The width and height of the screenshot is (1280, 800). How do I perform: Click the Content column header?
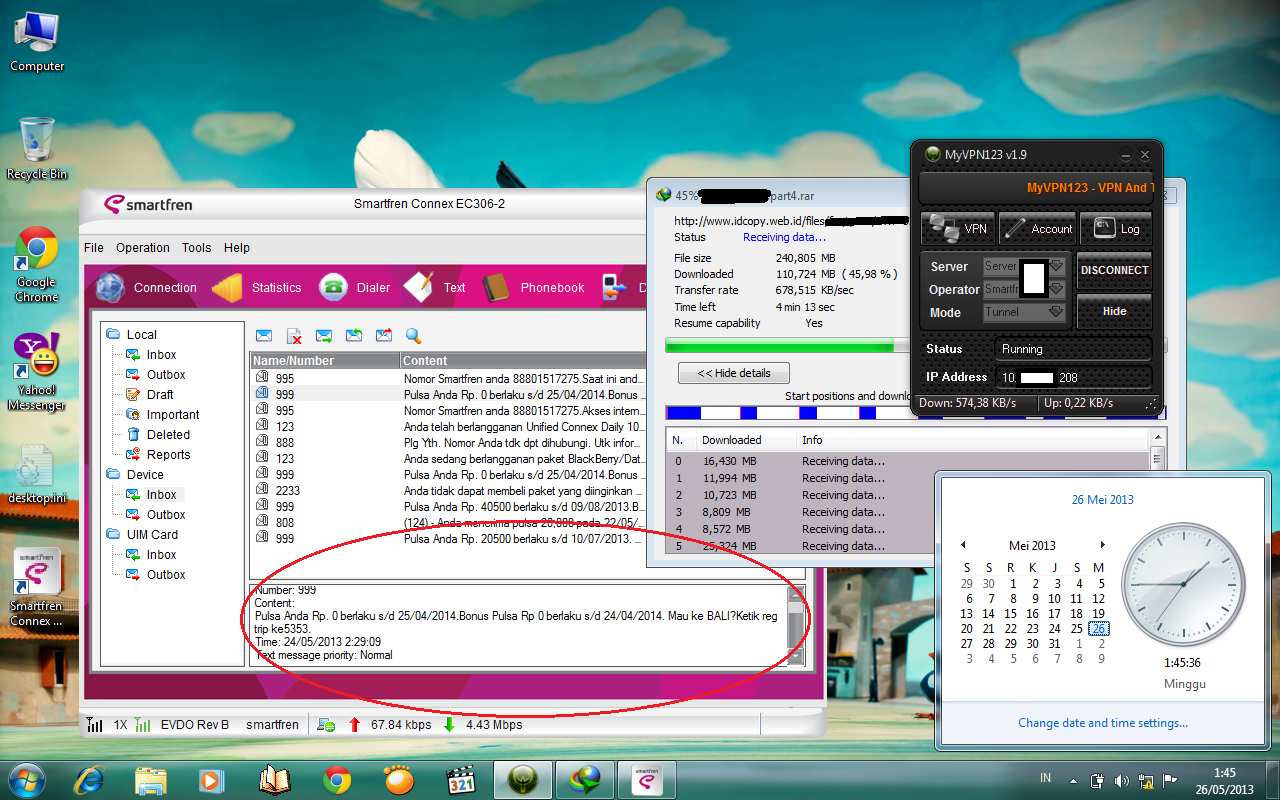coord(524,360)
